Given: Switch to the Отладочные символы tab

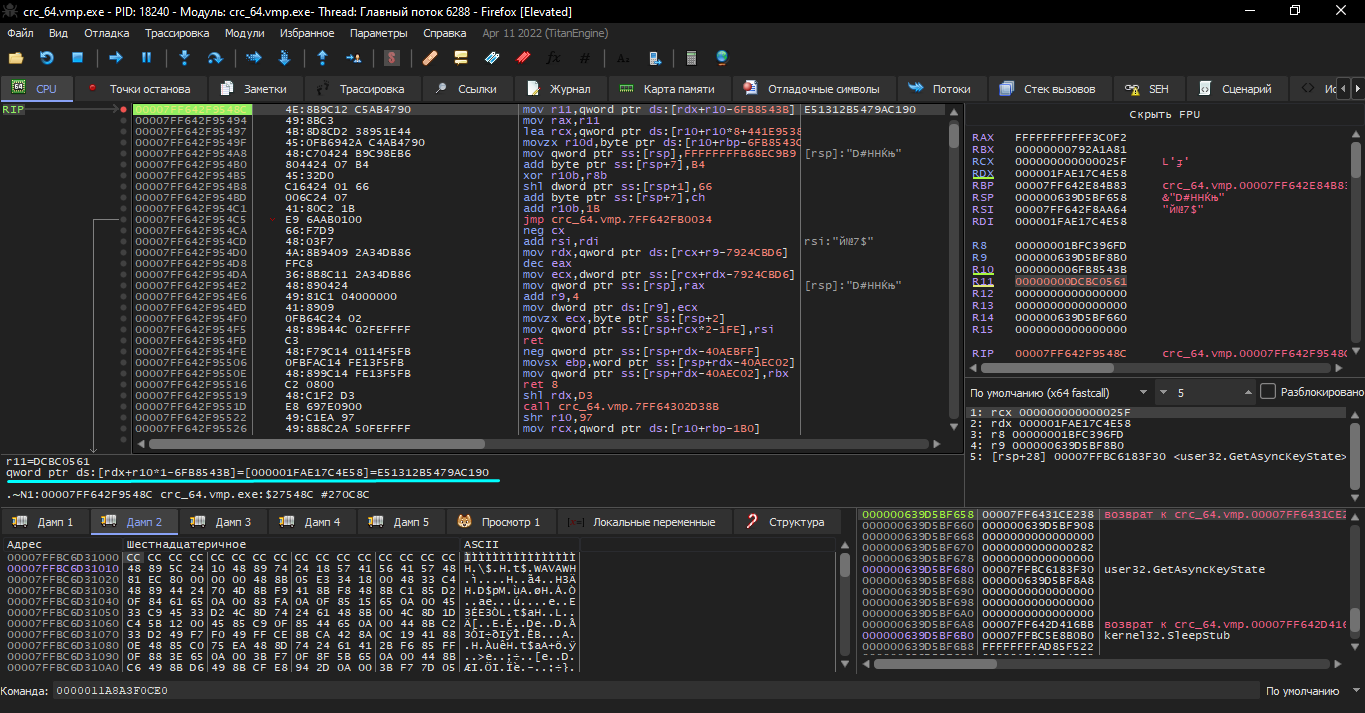Looking at the screenshot, I should [814, 89].
